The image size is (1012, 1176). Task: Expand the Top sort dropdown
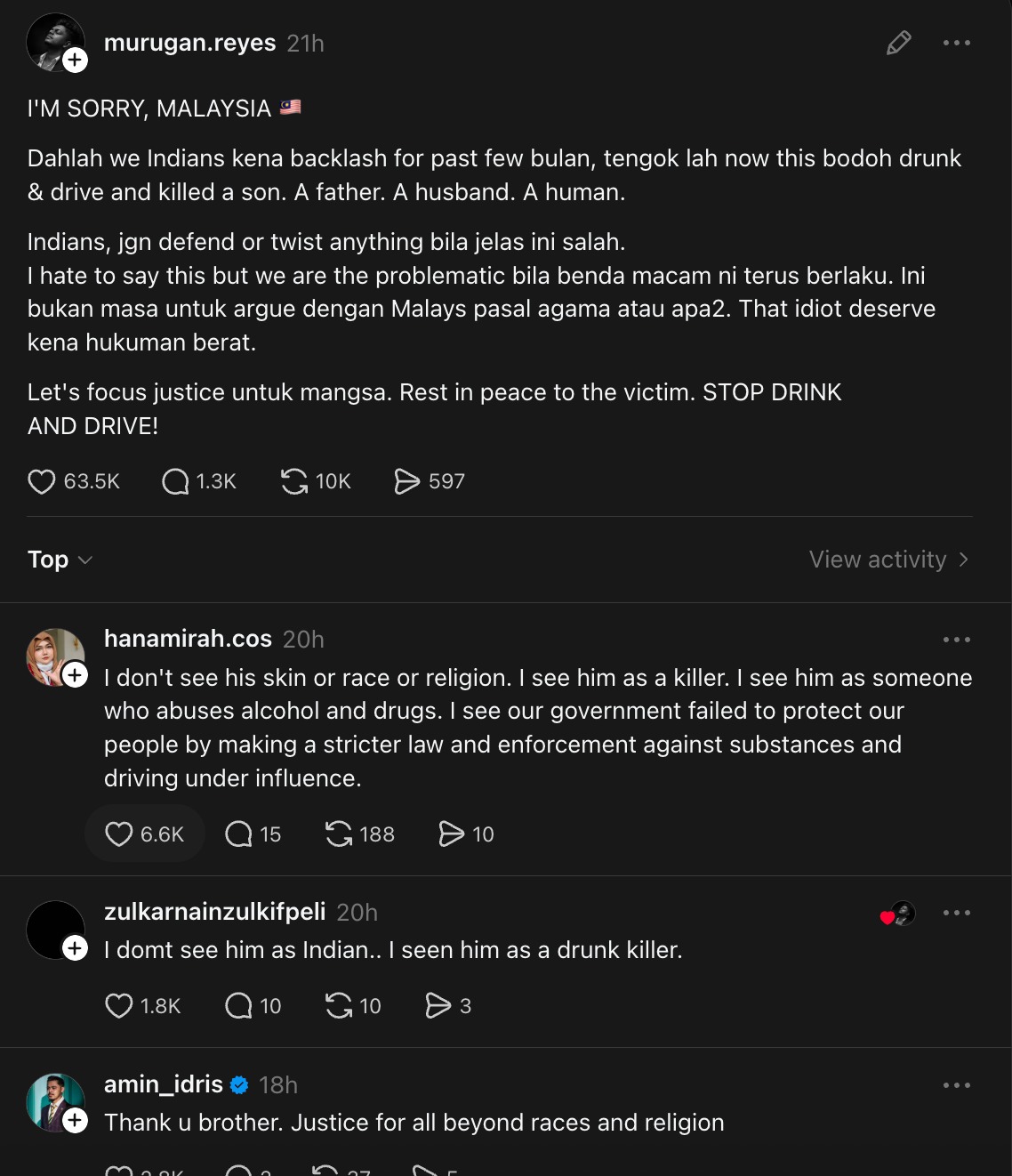tap(60, 560)
